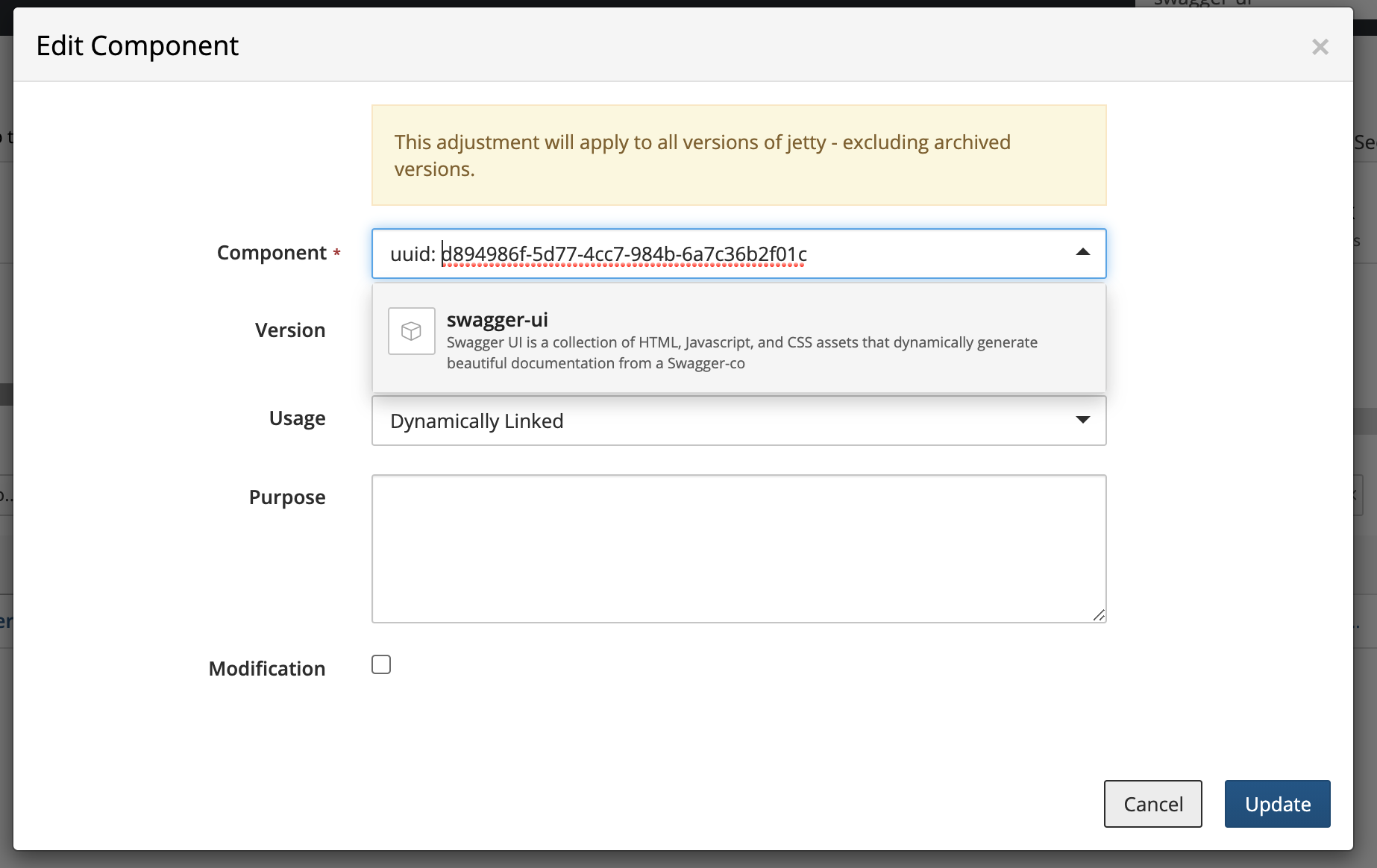Click the Purpose textarea resize handle
Screen dimensions: 1377x868
coord(1099,615)
